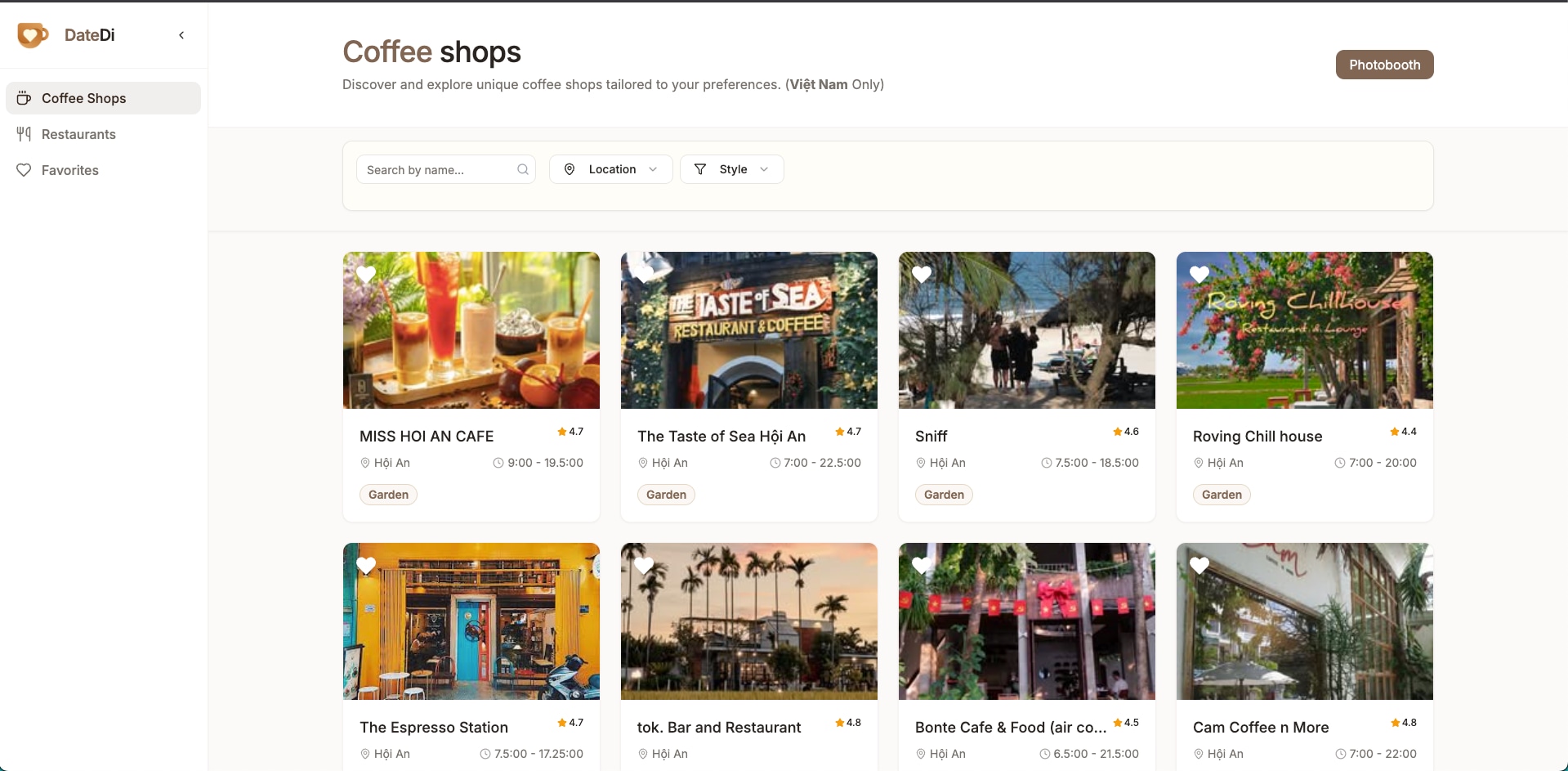Click the Photobooth button

tap(1384, 65)
